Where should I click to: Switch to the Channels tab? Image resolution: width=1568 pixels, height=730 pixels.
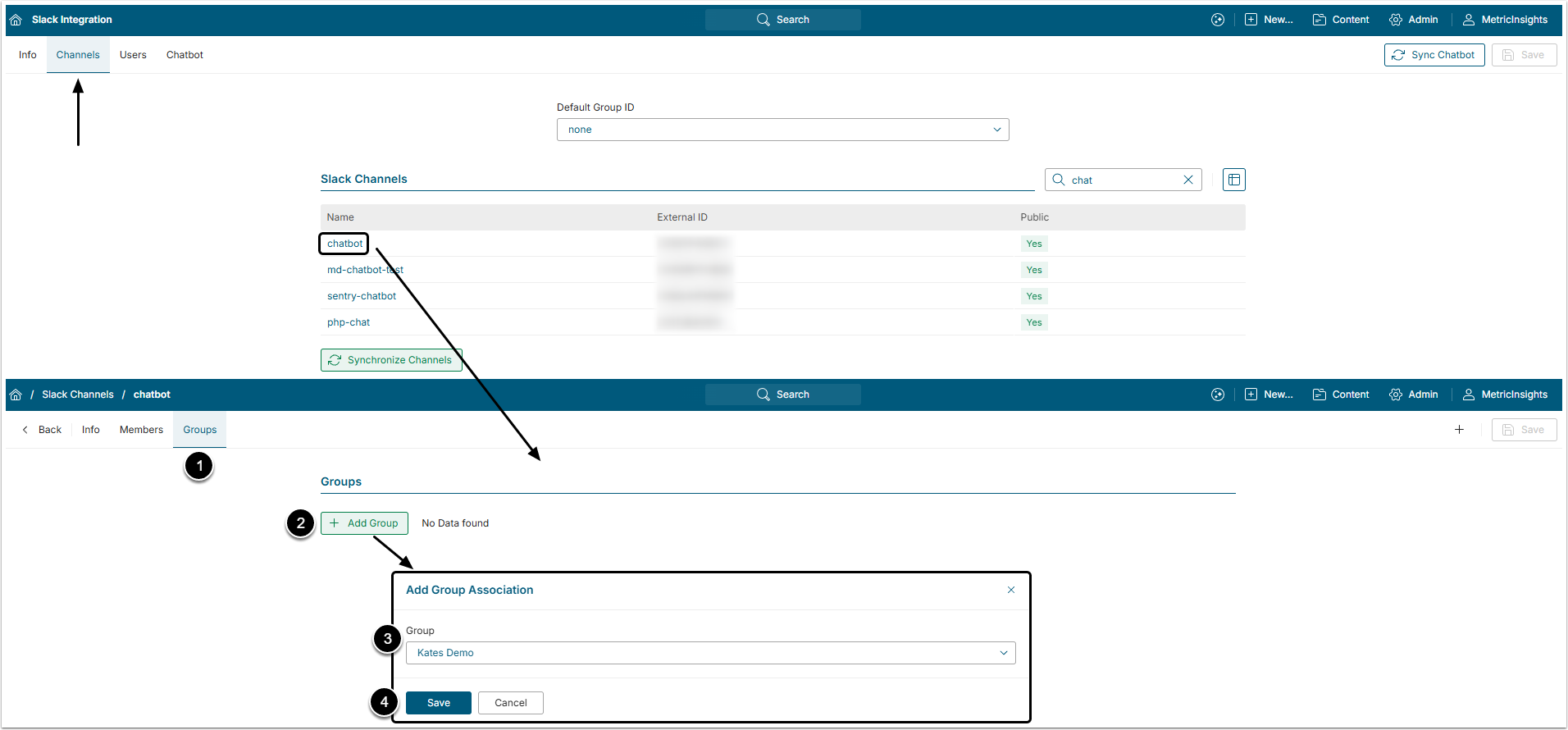[78, 55]
